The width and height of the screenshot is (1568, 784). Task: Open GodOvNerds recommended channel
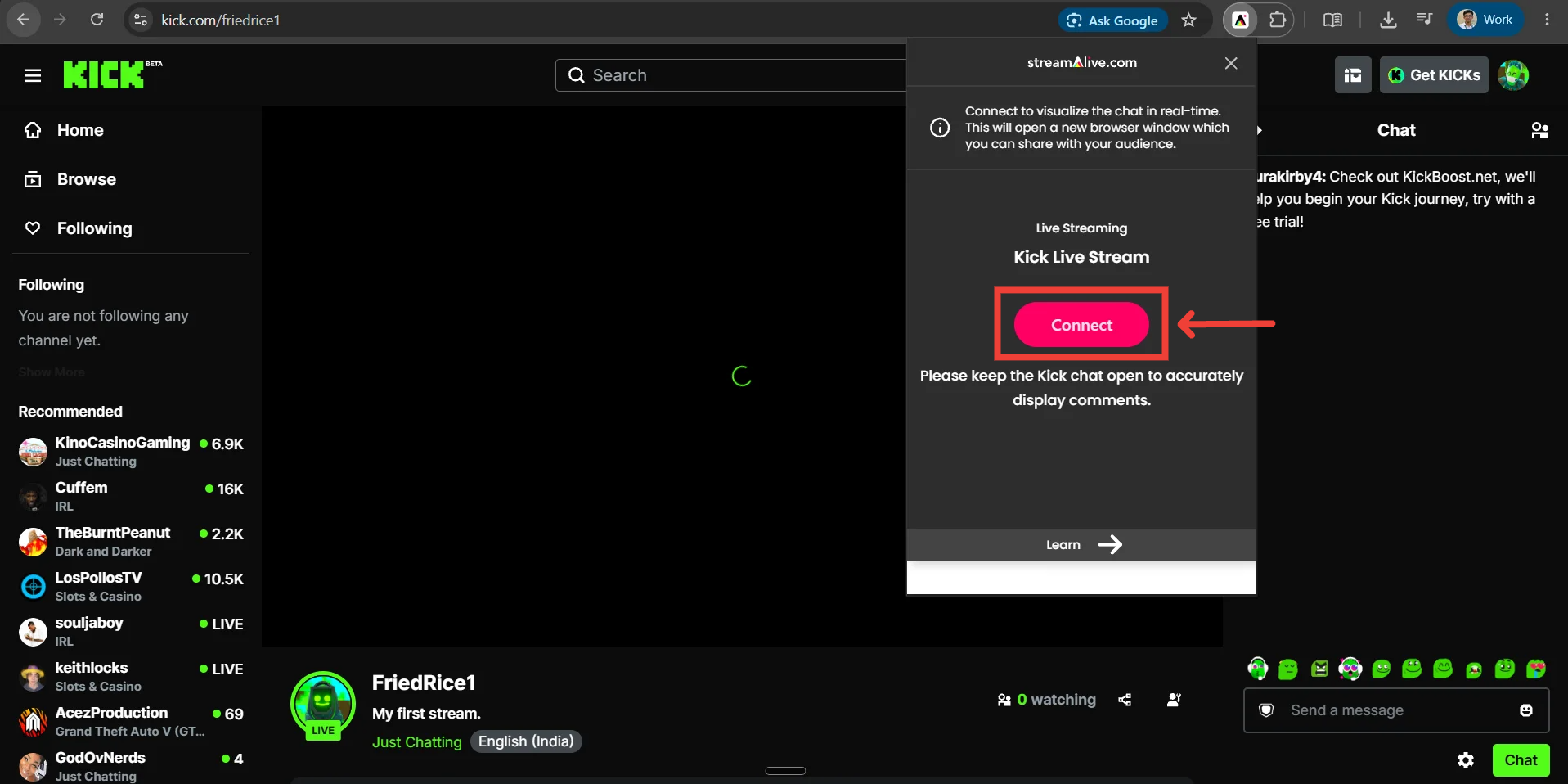tap(131, 766)
